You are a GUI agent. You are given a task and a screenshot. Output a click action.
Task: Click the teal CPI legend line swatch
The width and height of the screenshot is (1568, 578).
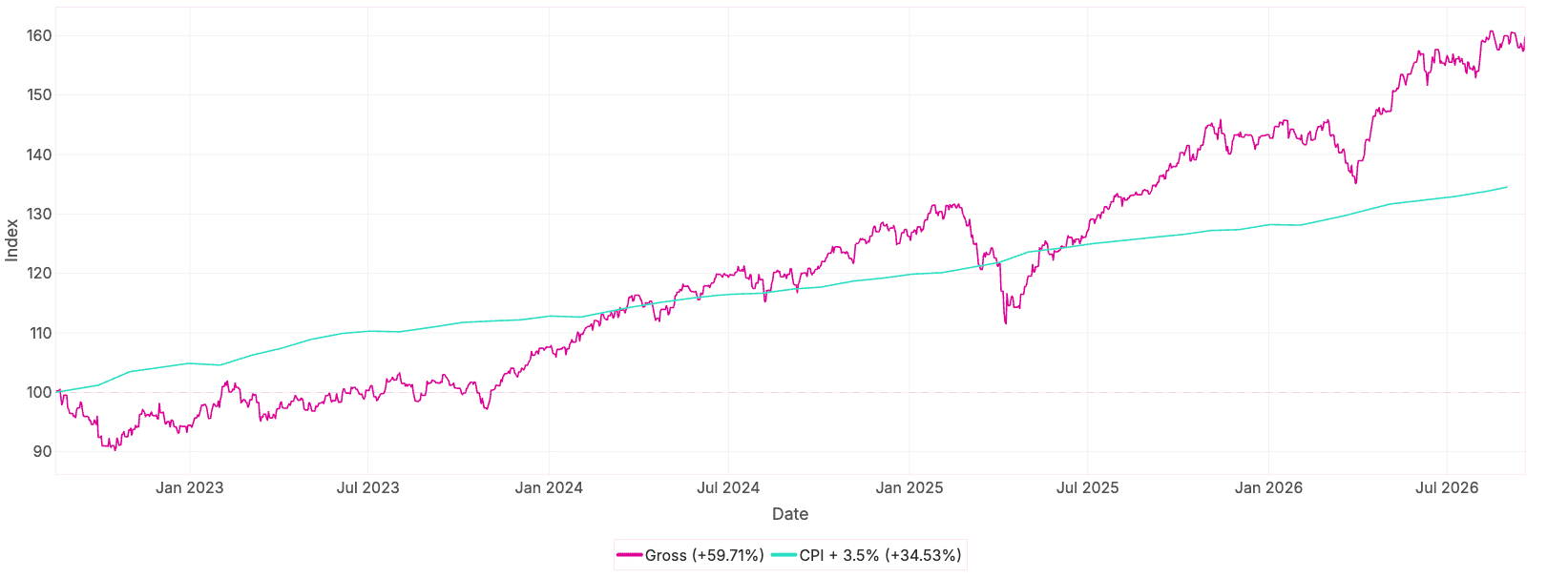click(784, 555)
